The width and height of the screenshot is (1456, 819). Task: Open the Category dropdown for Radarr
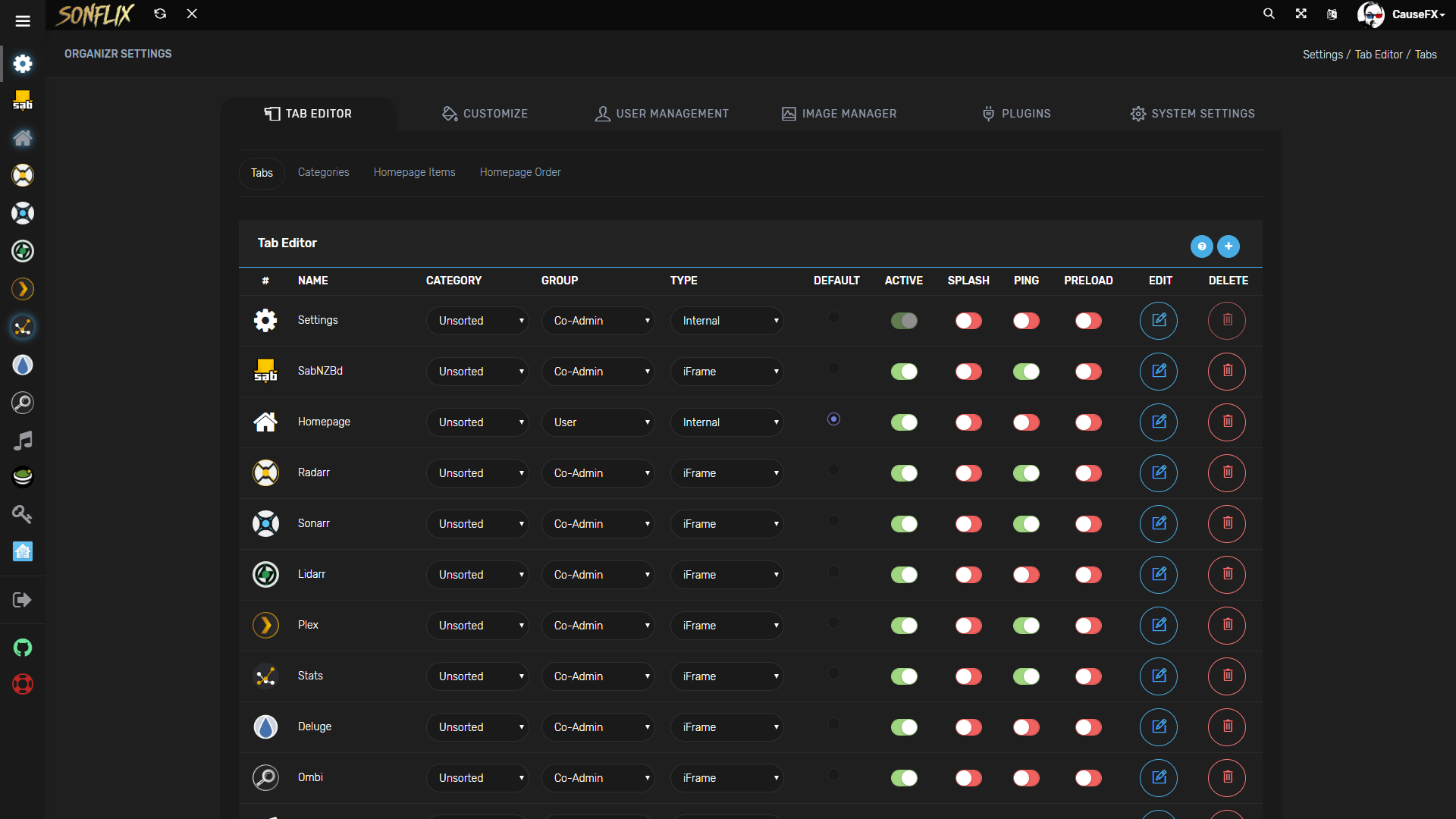(478, 473)
